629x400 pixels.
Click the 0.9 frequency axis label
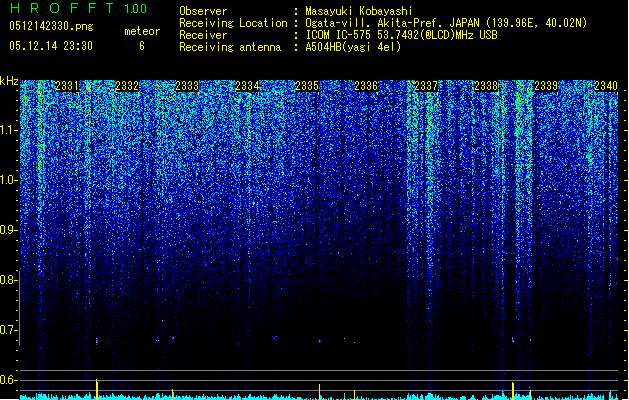(x=8, y=230)
